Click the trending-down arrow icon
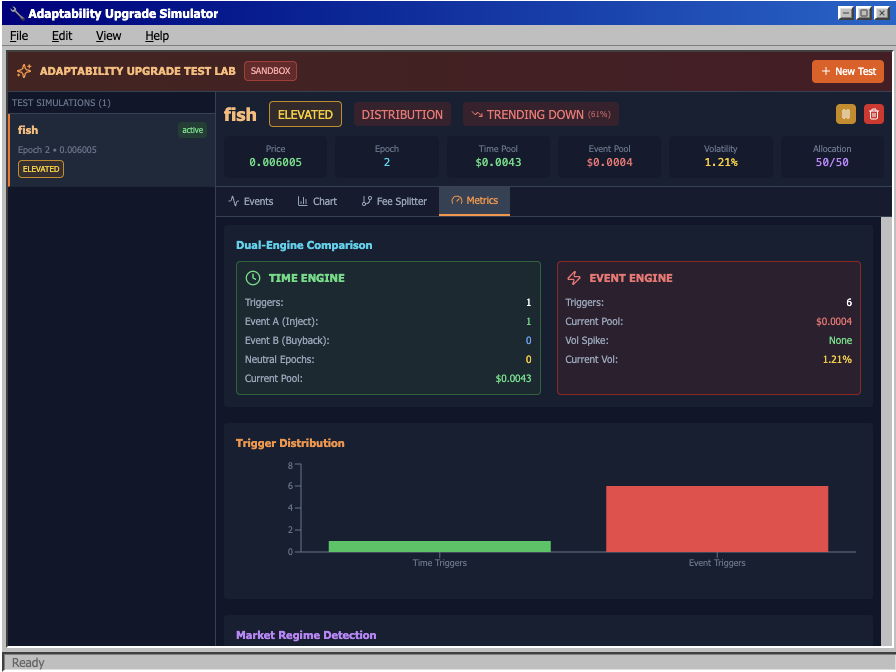896x672 pixels. click(477, 114)
